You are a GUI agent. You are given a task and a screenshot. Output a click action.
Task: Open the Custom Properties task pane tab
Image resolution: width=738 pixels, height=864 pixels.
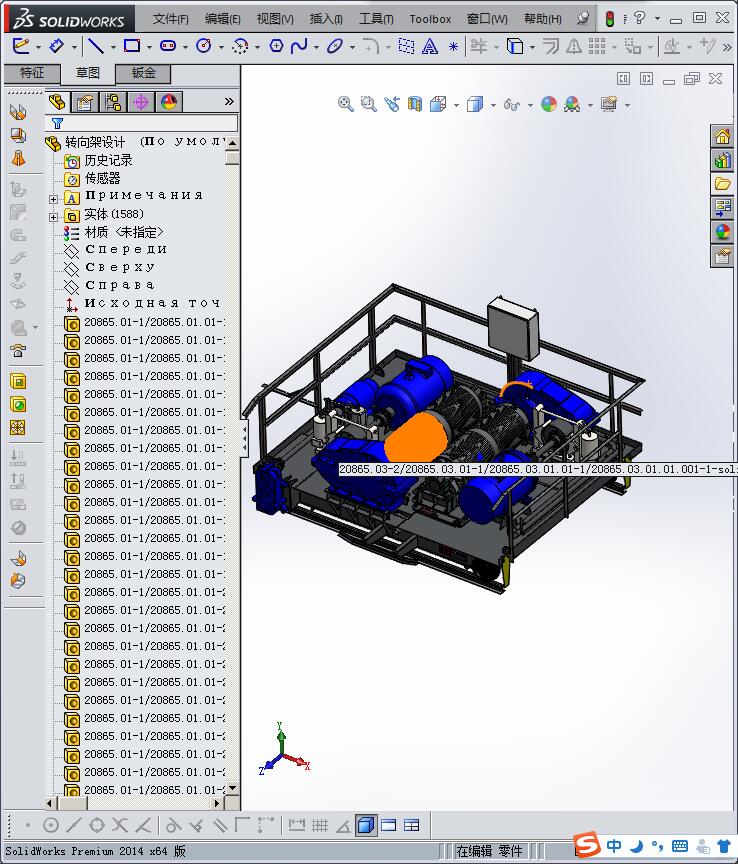723,256
